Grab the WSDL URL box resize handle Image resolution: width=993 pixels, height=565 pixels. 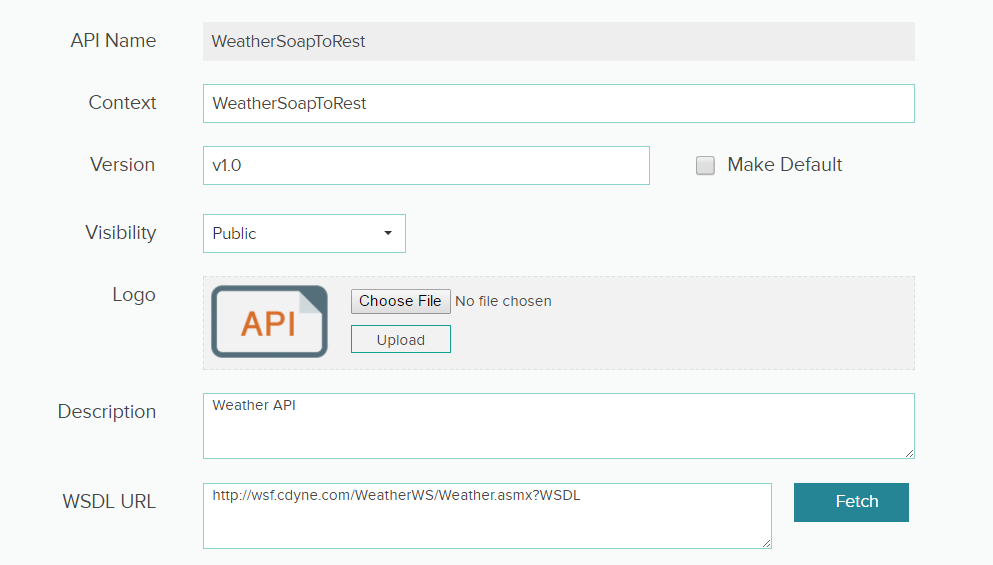click(766, 543)
